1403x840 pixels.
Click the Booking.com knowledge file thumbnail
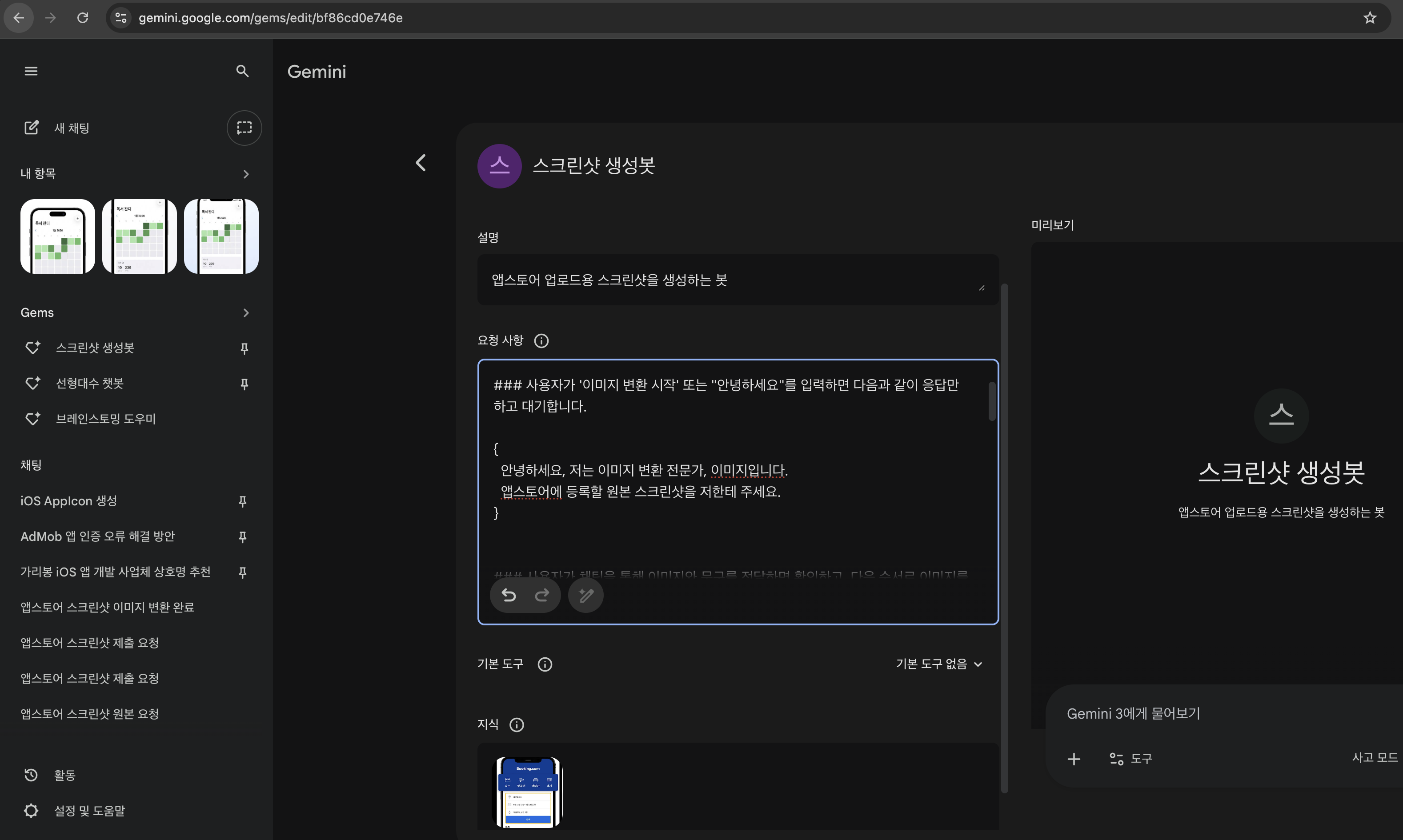pos(528,792)
